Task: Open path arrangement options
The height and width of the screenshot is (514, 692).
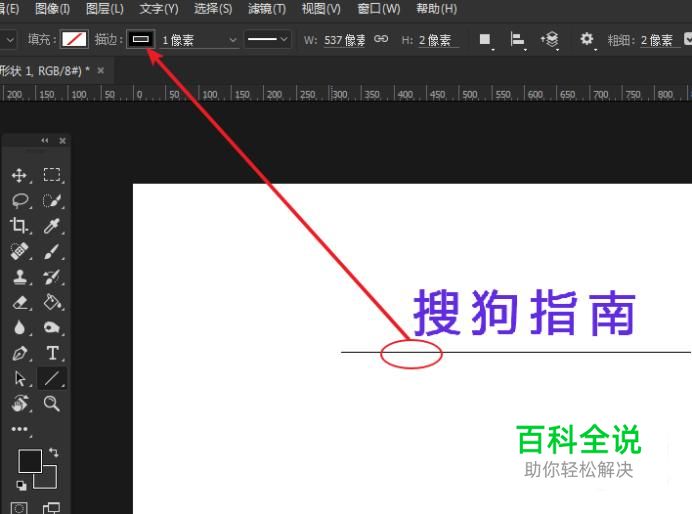Action: coord(550,40)
